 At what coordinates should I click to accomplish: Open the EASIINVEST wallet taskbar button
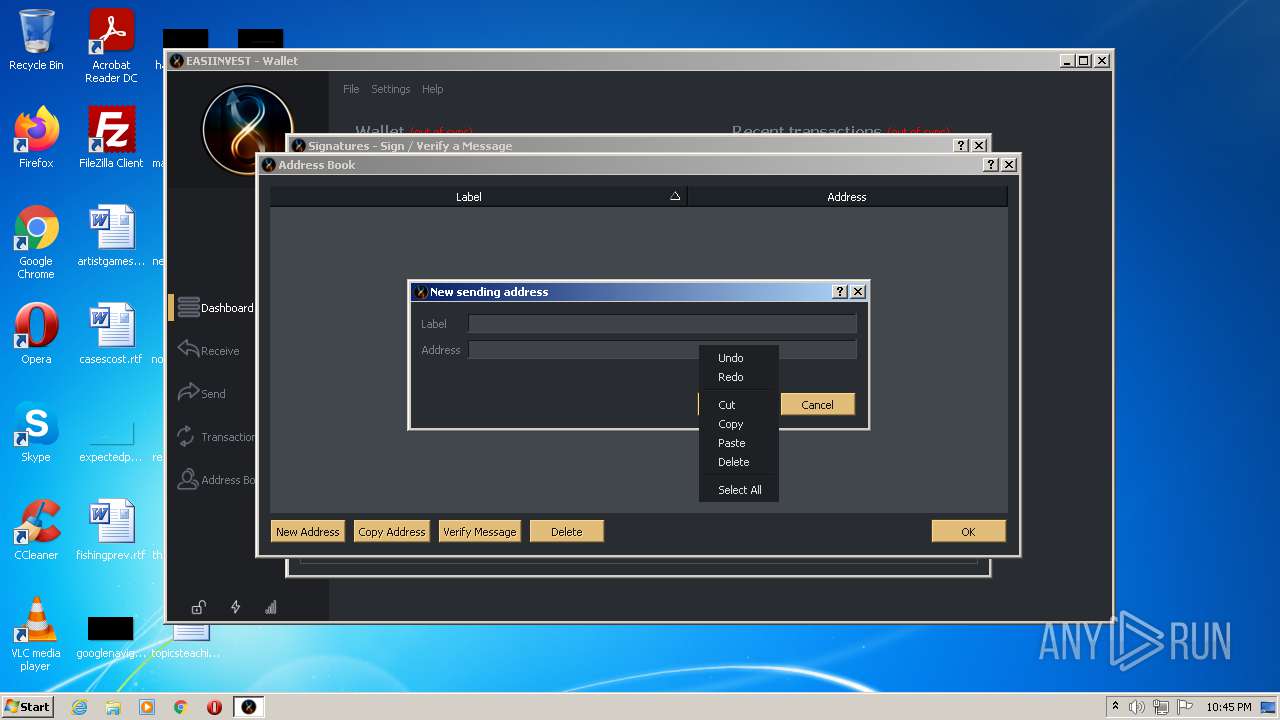point(248,707)
